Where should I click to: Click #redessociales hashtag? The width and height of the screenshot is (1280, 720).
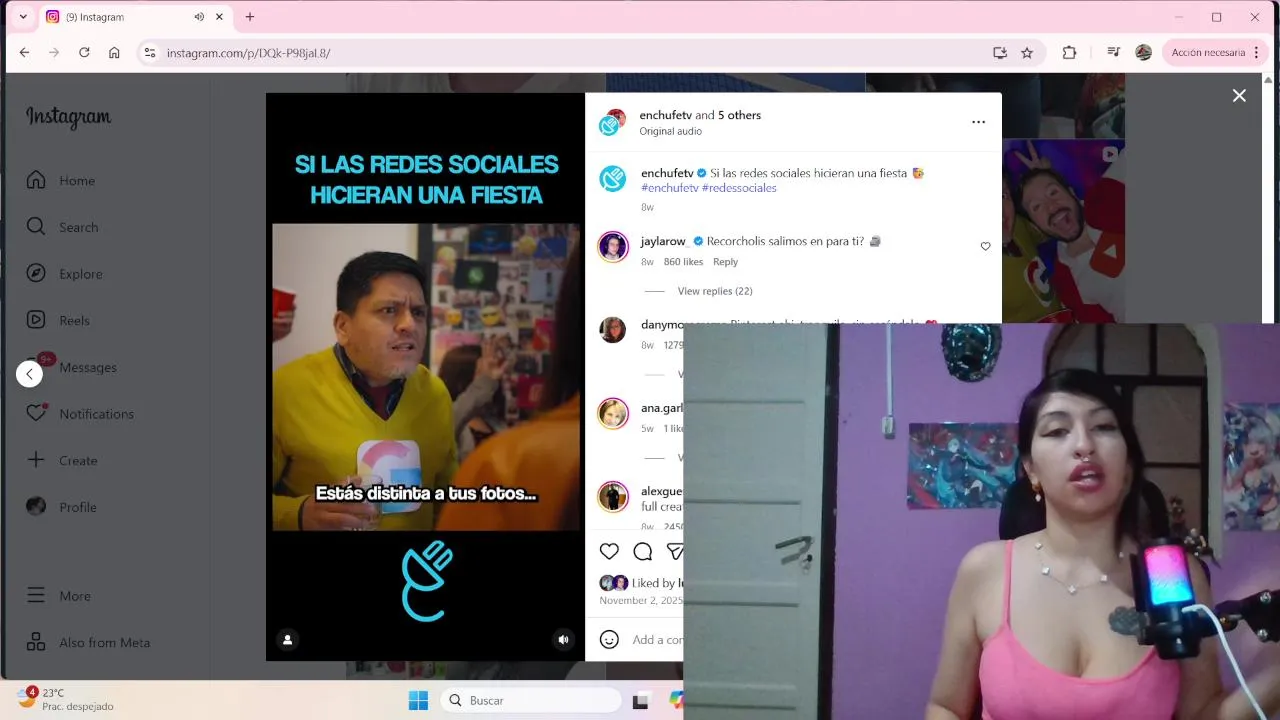(x=739, y=188)
